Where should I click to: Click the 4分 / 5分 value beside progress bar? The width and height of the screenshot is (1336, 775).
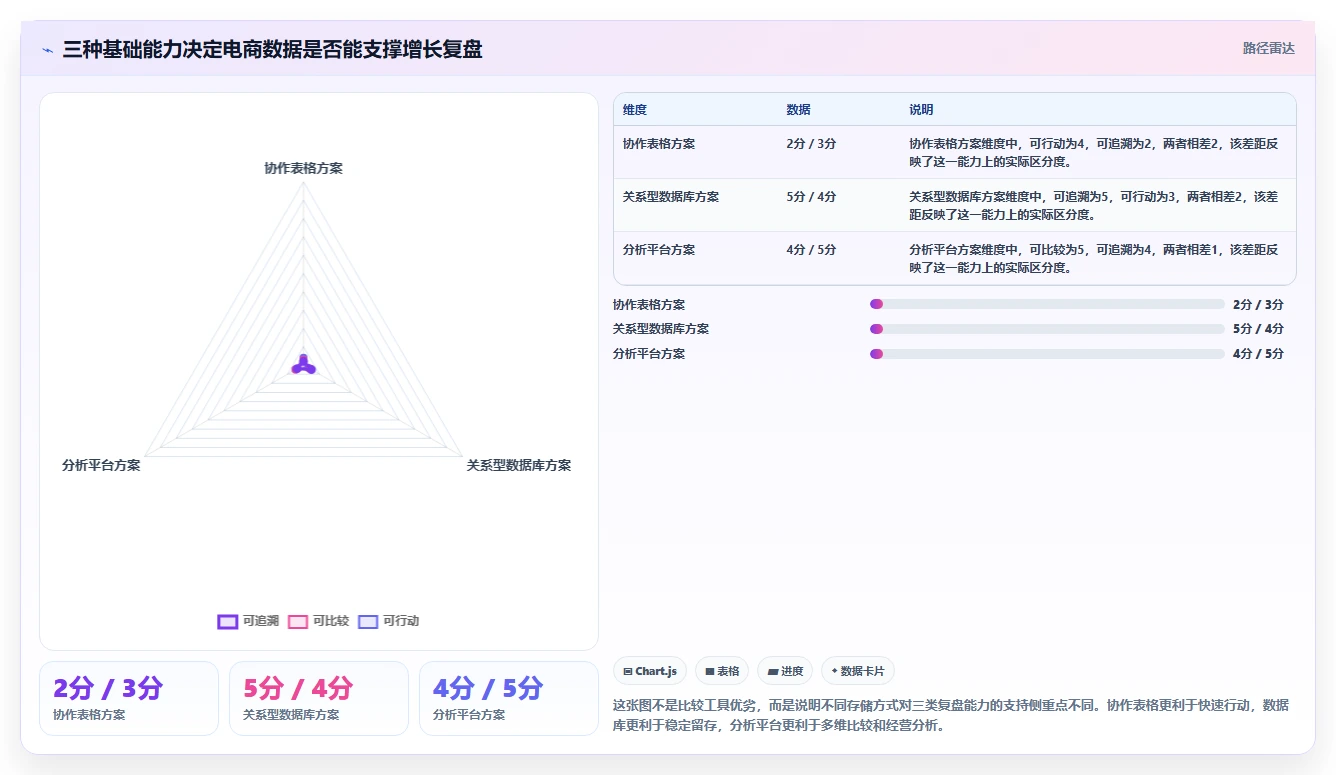[1258, 354]
